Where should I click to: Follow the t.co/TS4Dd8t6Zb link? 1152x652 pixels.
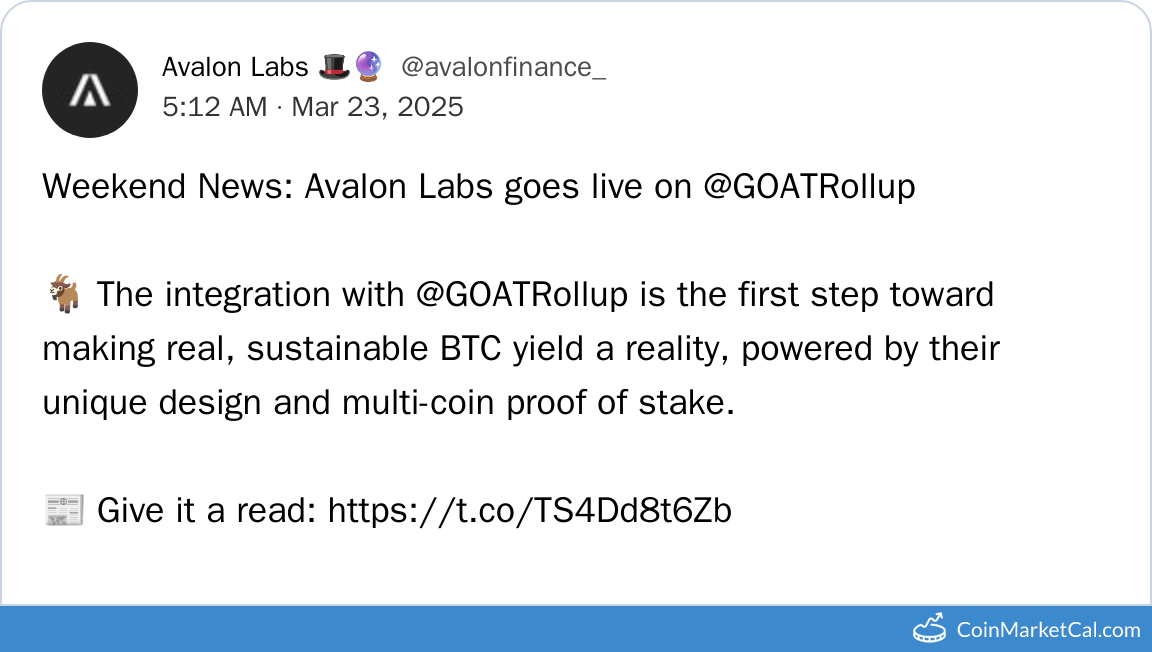[x=529, y=511]
